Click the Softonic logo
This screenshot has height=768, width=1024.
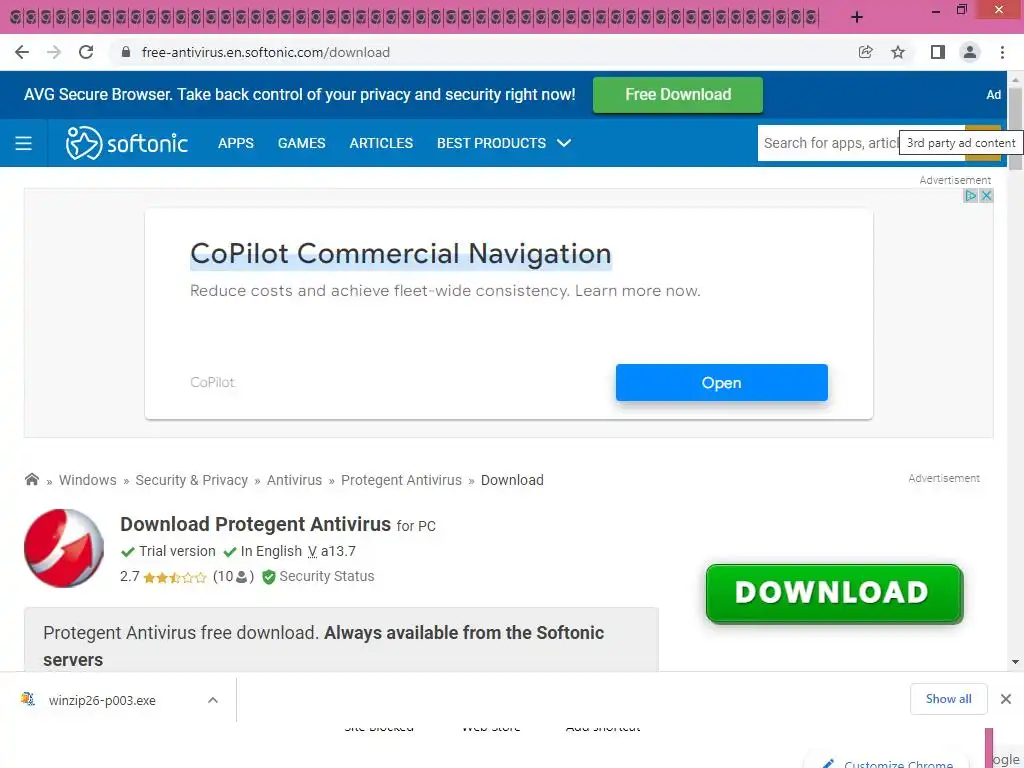point(127,143)
